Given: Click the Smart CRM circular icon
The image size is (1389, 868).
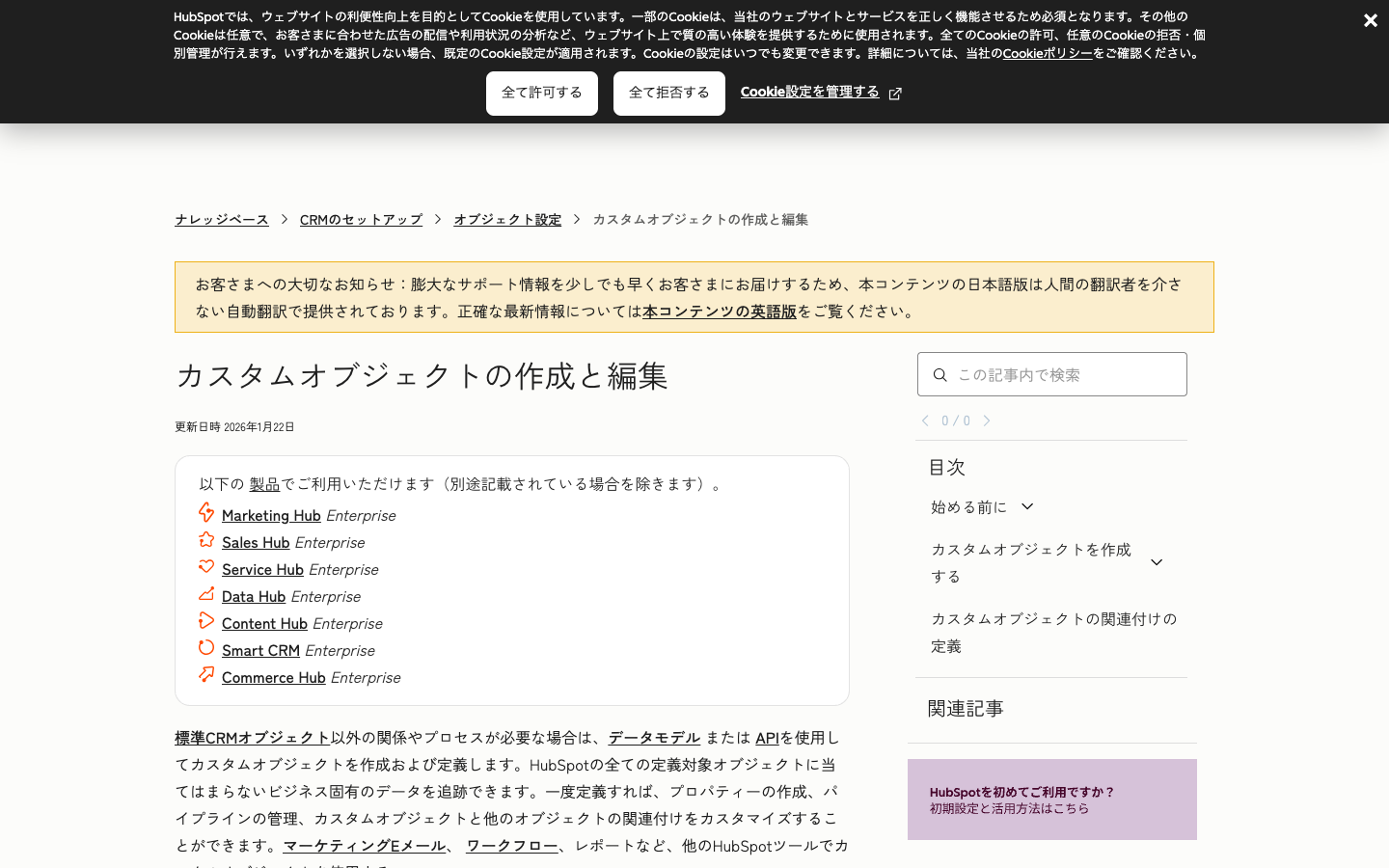Looking at the screenshot, I should [206, 648].
